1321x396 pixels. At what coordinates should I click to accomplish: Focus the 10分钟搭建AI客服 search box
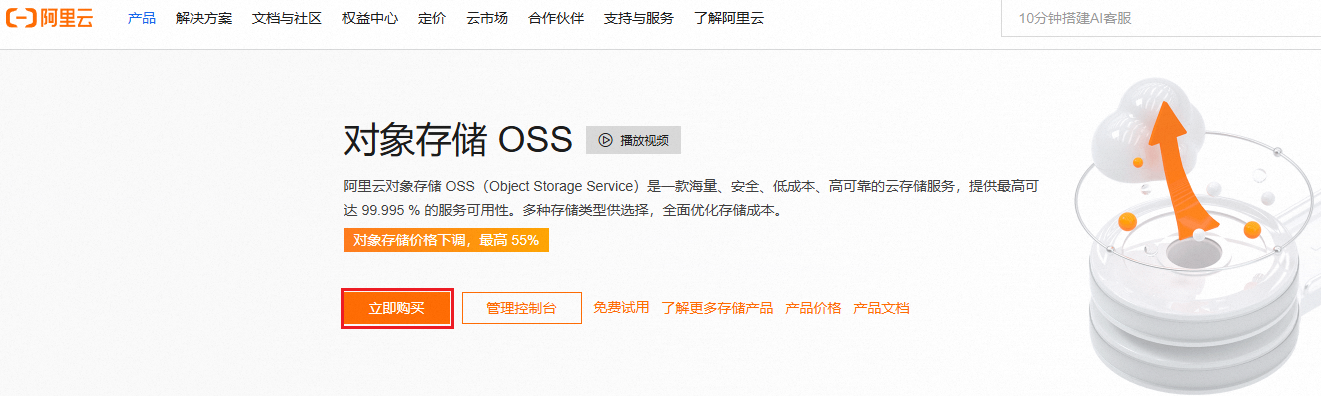coord(1161,18)
